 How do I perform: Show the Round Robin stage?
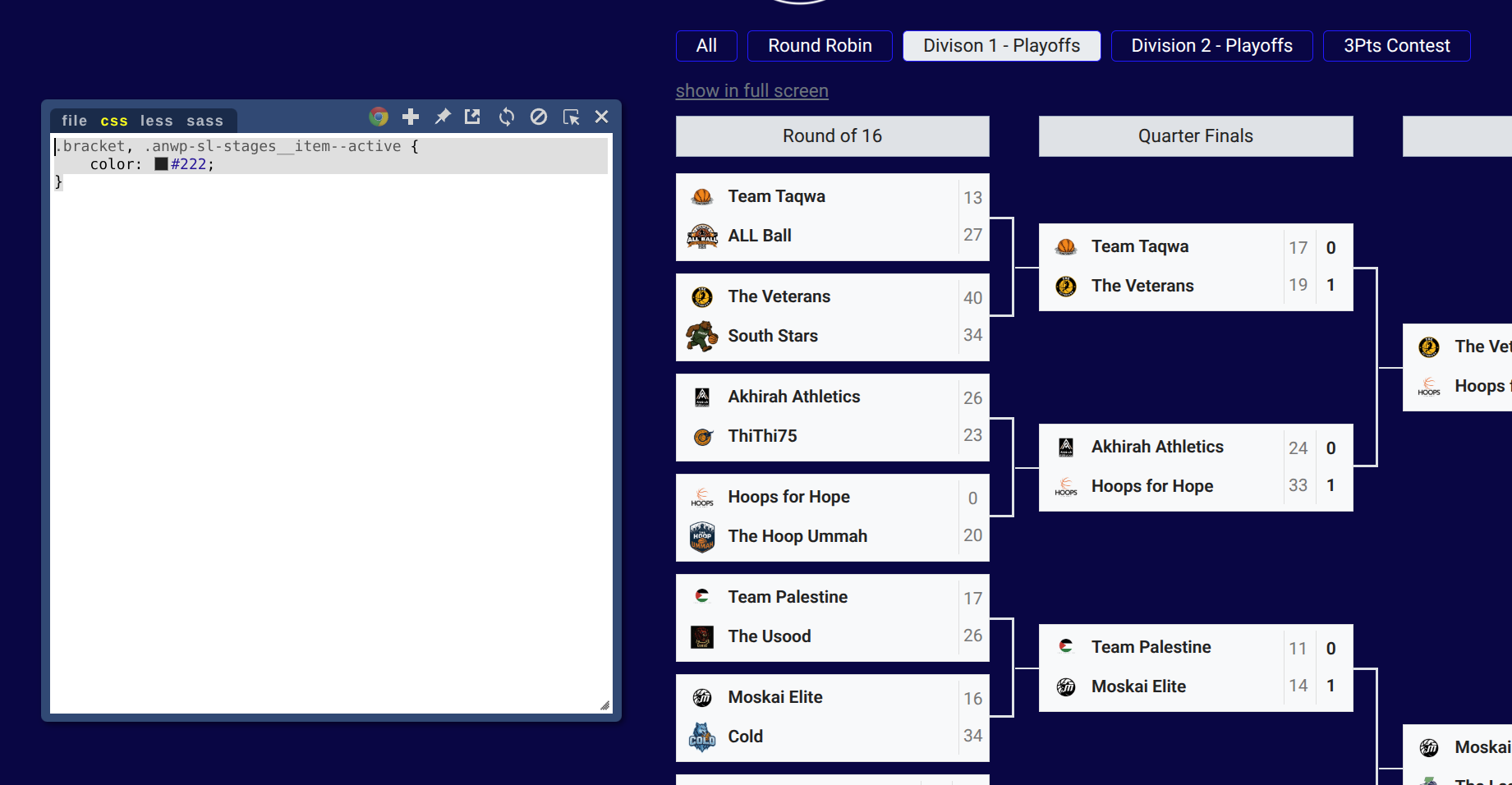[819, 46]
